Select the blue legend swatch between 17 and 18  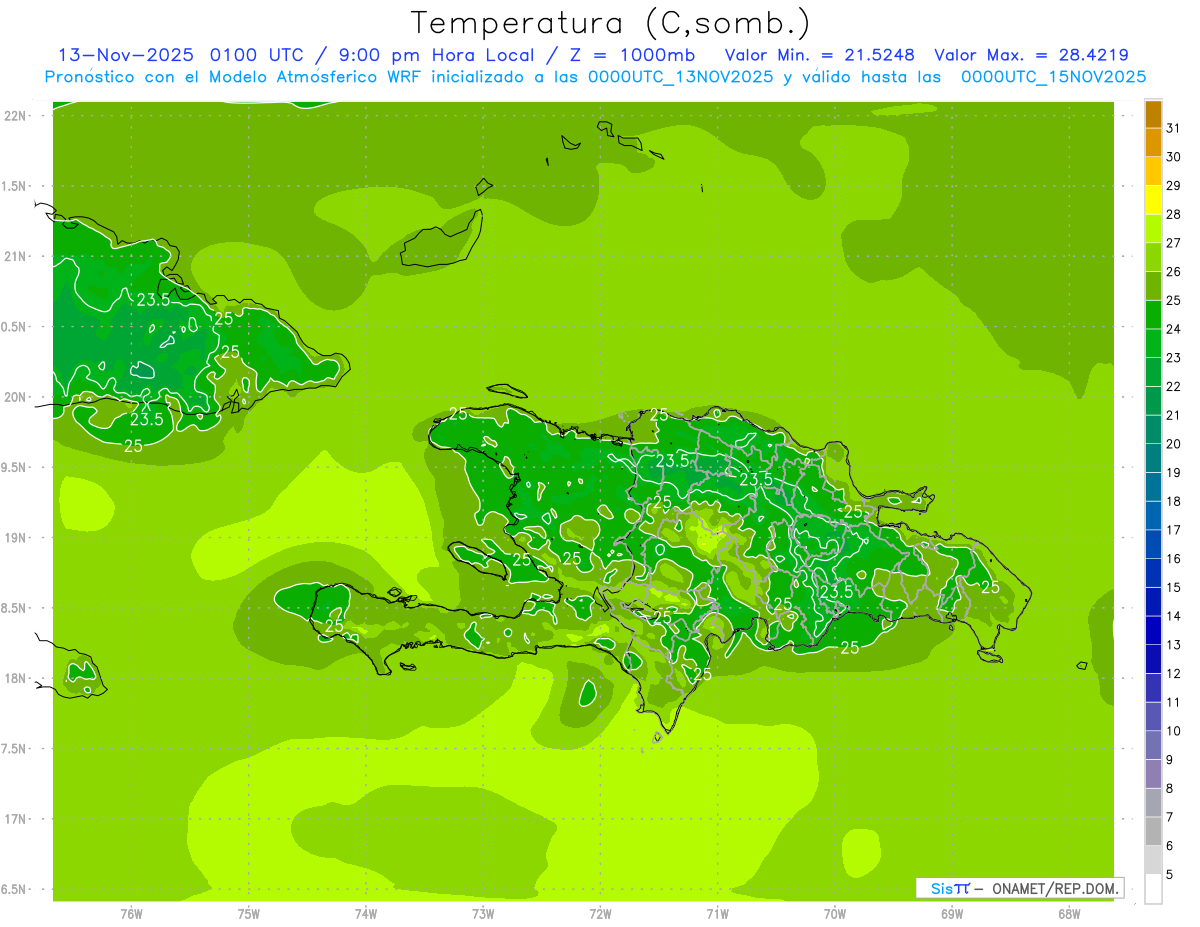[1153, 516]
